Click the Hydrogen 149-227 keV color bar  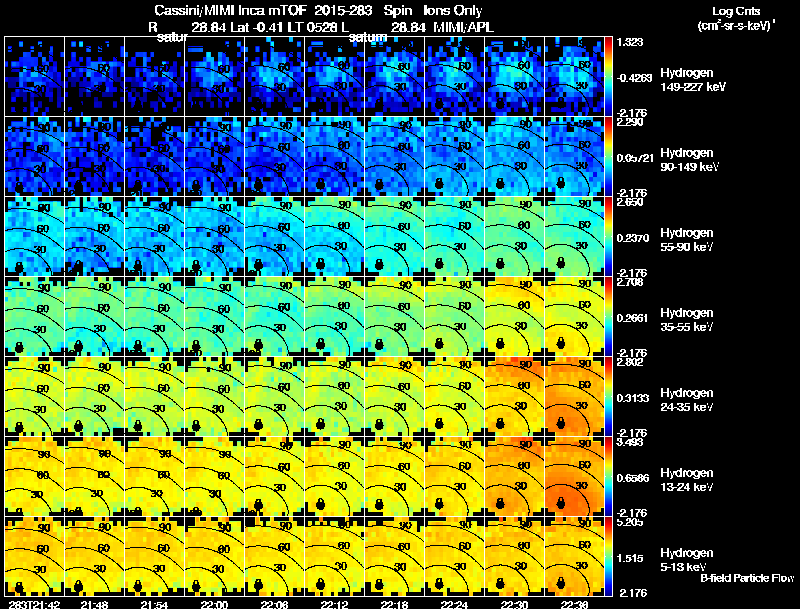pos(608,77)
